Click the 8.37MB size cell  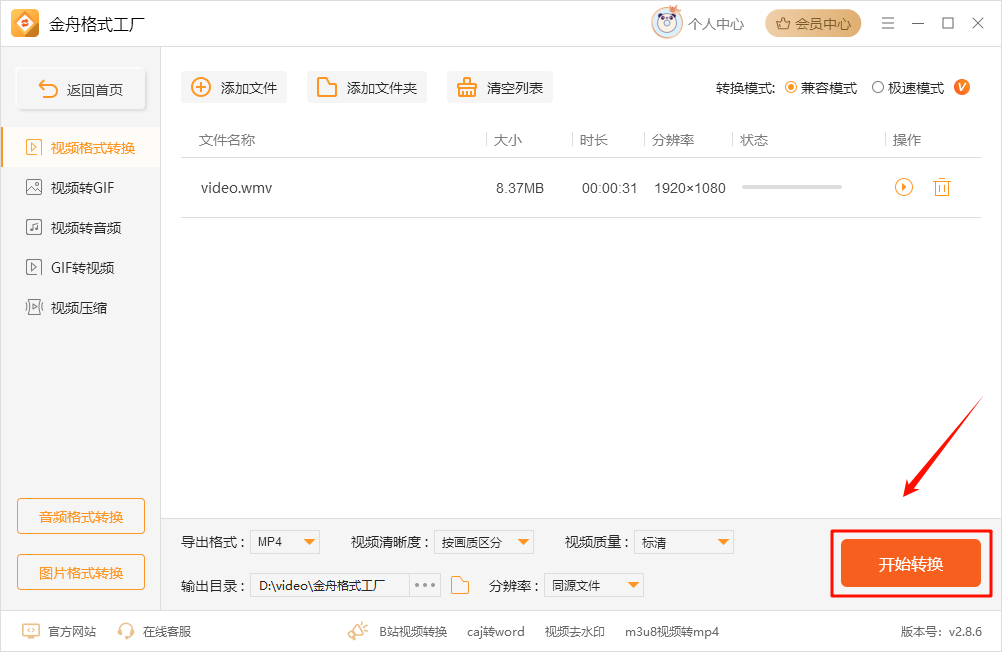tap(520, 188)
